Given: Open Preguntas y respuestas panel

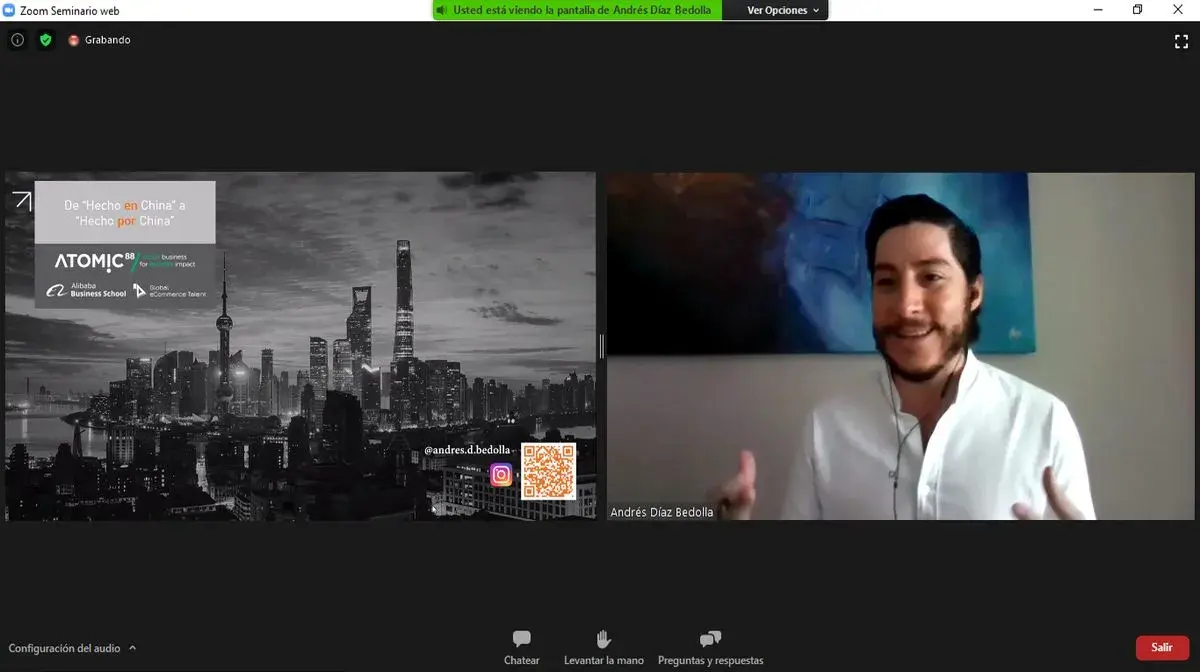Looking at the screenshot, I should pyautogui.click(x=710, y=647).
